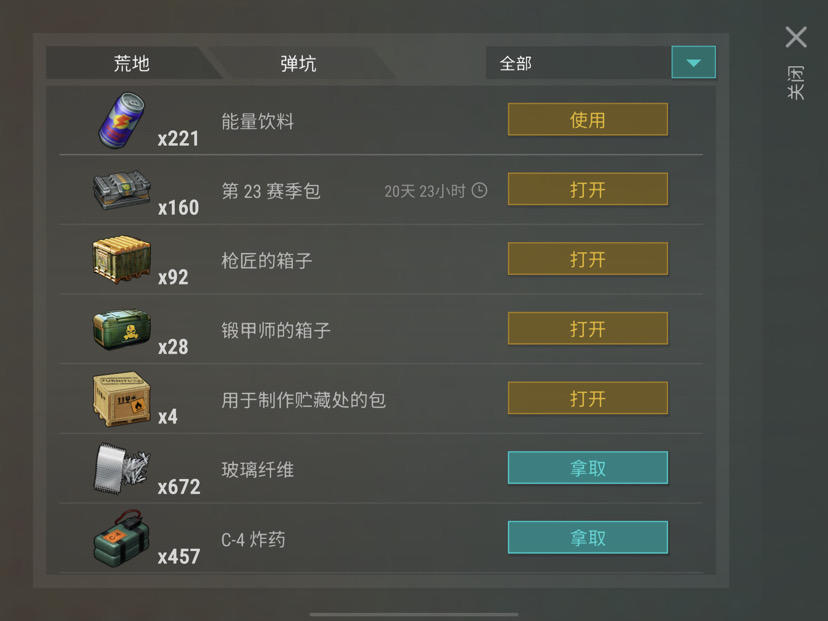This screenshot has height=621, width=828.
Task: Switch to the 弹坑 tab
Action: (x=298, y=63)
